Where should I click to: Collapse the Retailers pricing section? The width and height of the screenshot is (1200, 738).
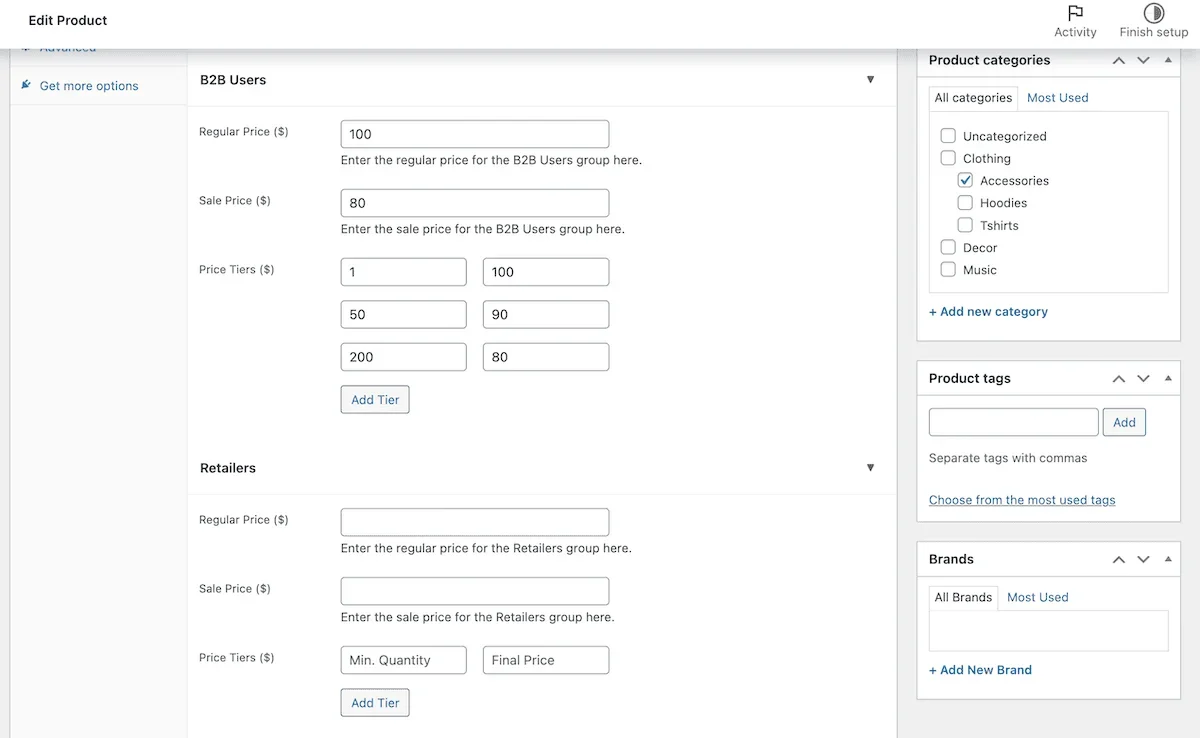(870, 467)
